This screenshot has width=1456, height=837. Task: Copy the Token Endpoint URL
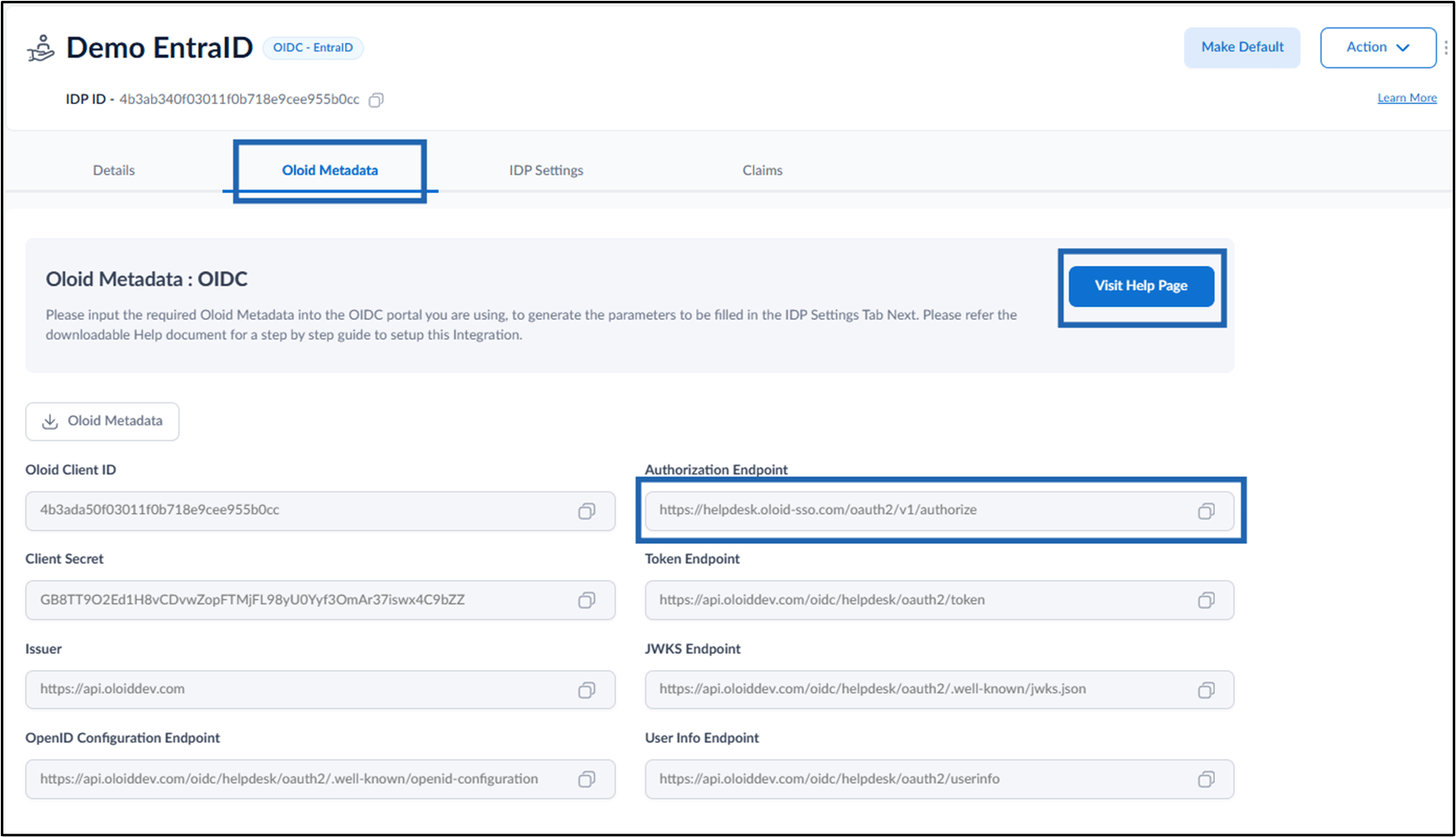(1206, 600)
